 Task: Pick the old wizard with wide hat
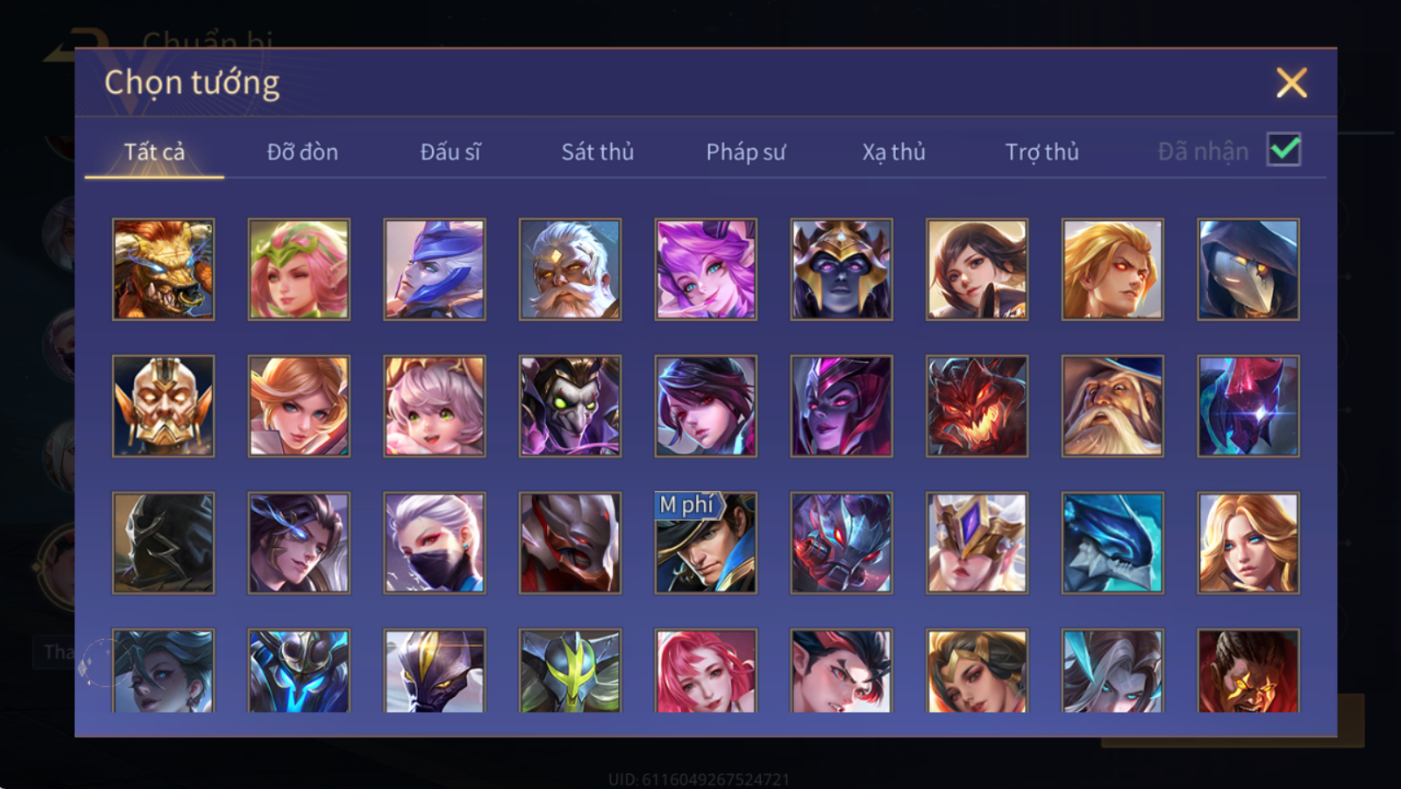[1113, 407]
